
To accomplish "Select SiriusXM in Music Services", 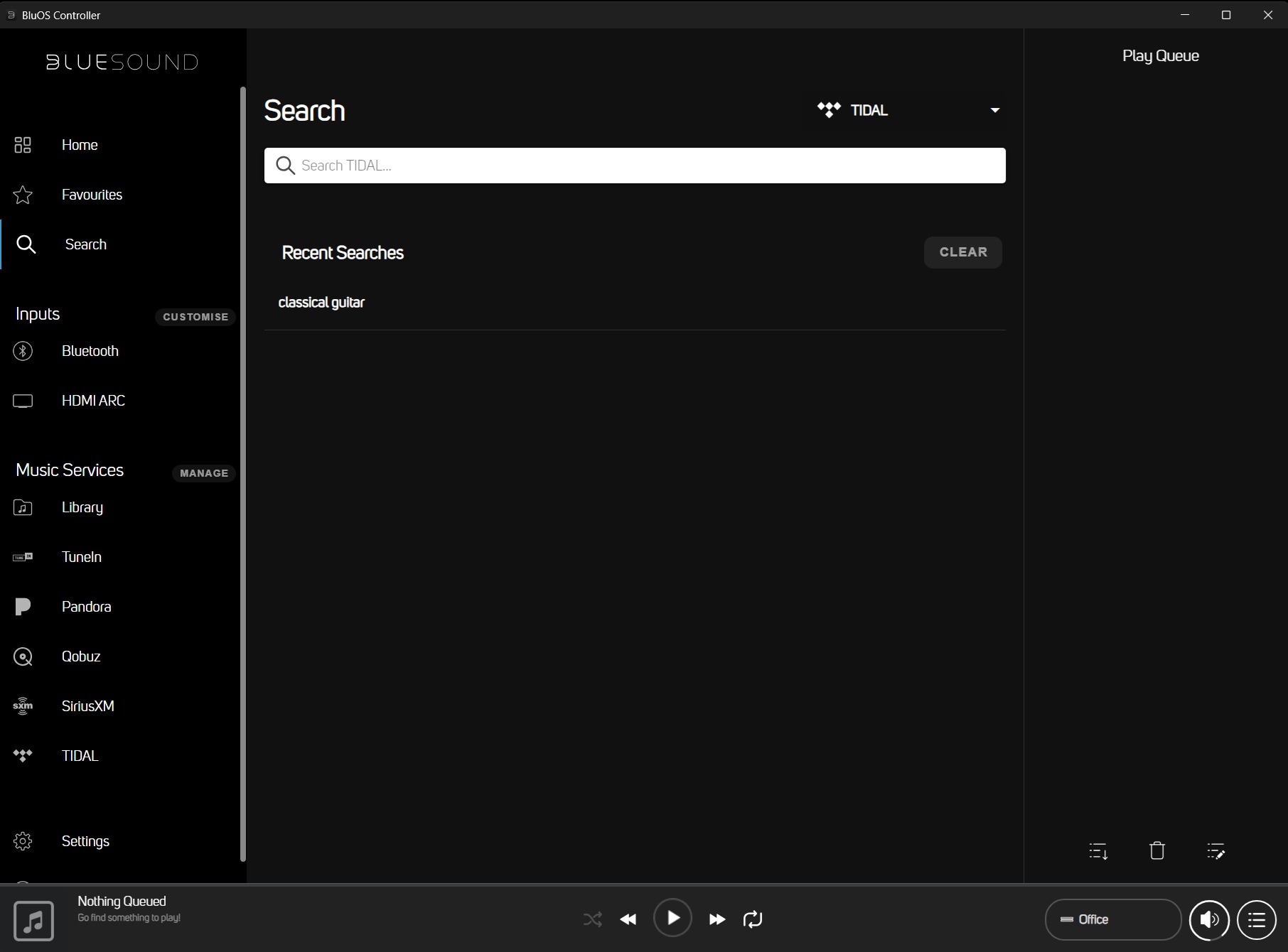I will click(87, 706).
